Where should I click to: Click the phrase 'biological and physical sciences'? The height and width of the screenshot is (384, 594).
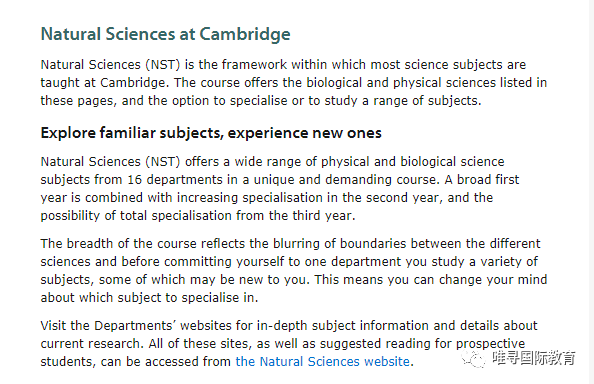[x=401, y=83]
